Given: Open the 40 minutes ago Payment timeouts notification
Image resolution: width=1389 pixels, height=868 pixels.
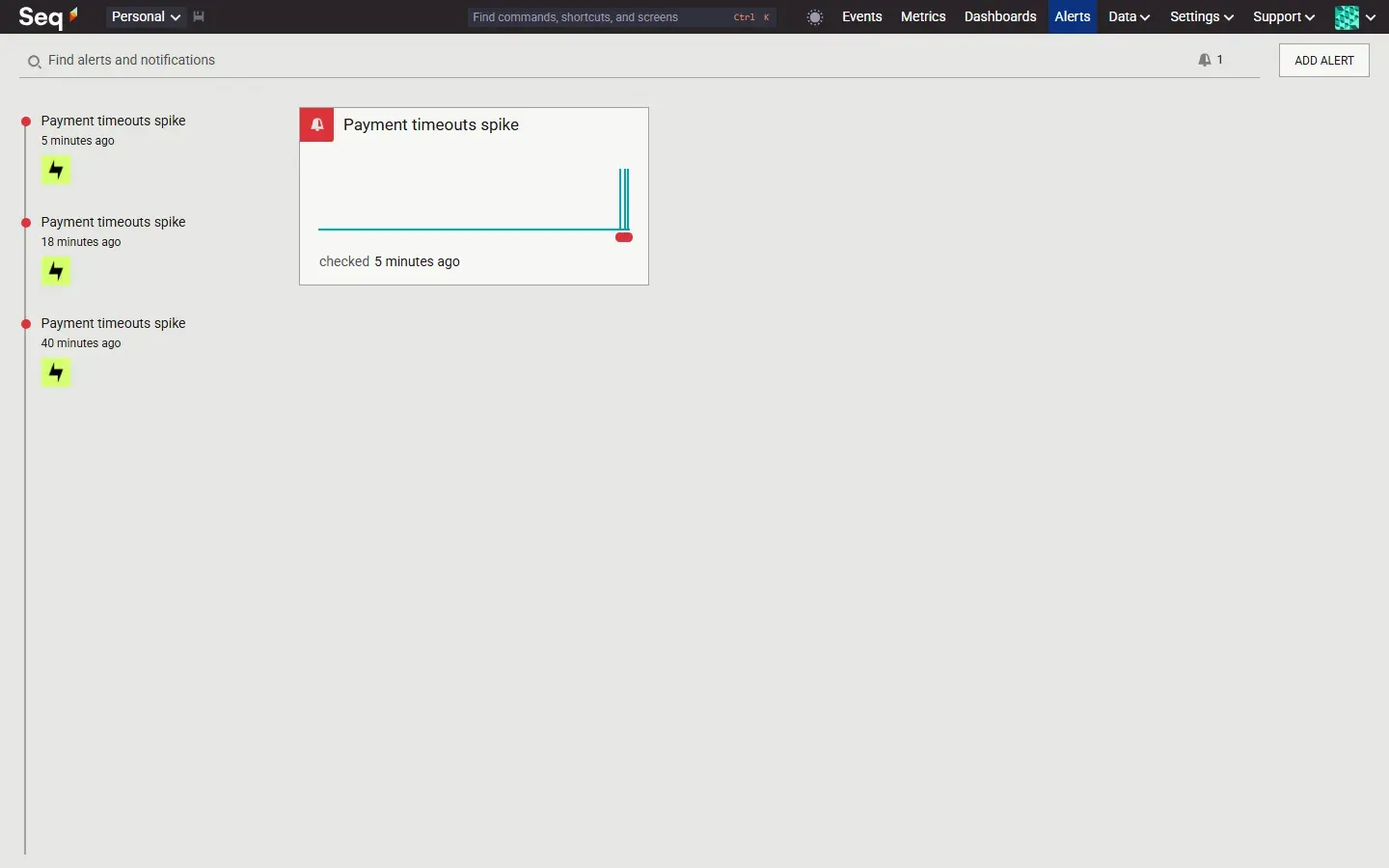Looking at the screenshot, I should (x=113, y=323).
